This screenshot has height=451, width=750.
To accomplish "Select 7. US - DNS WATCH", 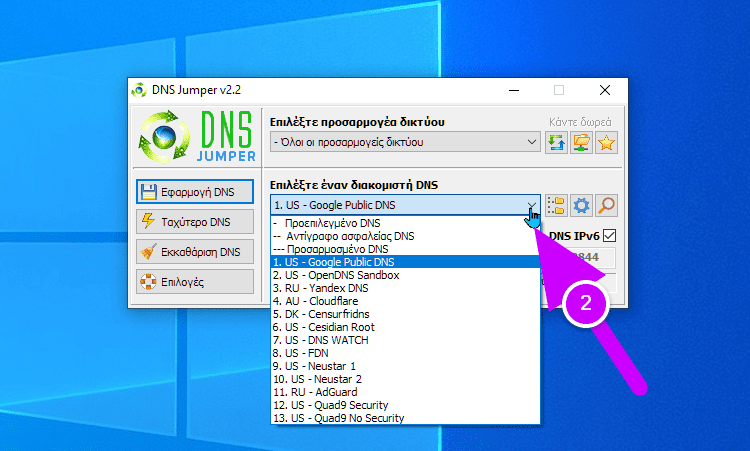I will point(405,340).
